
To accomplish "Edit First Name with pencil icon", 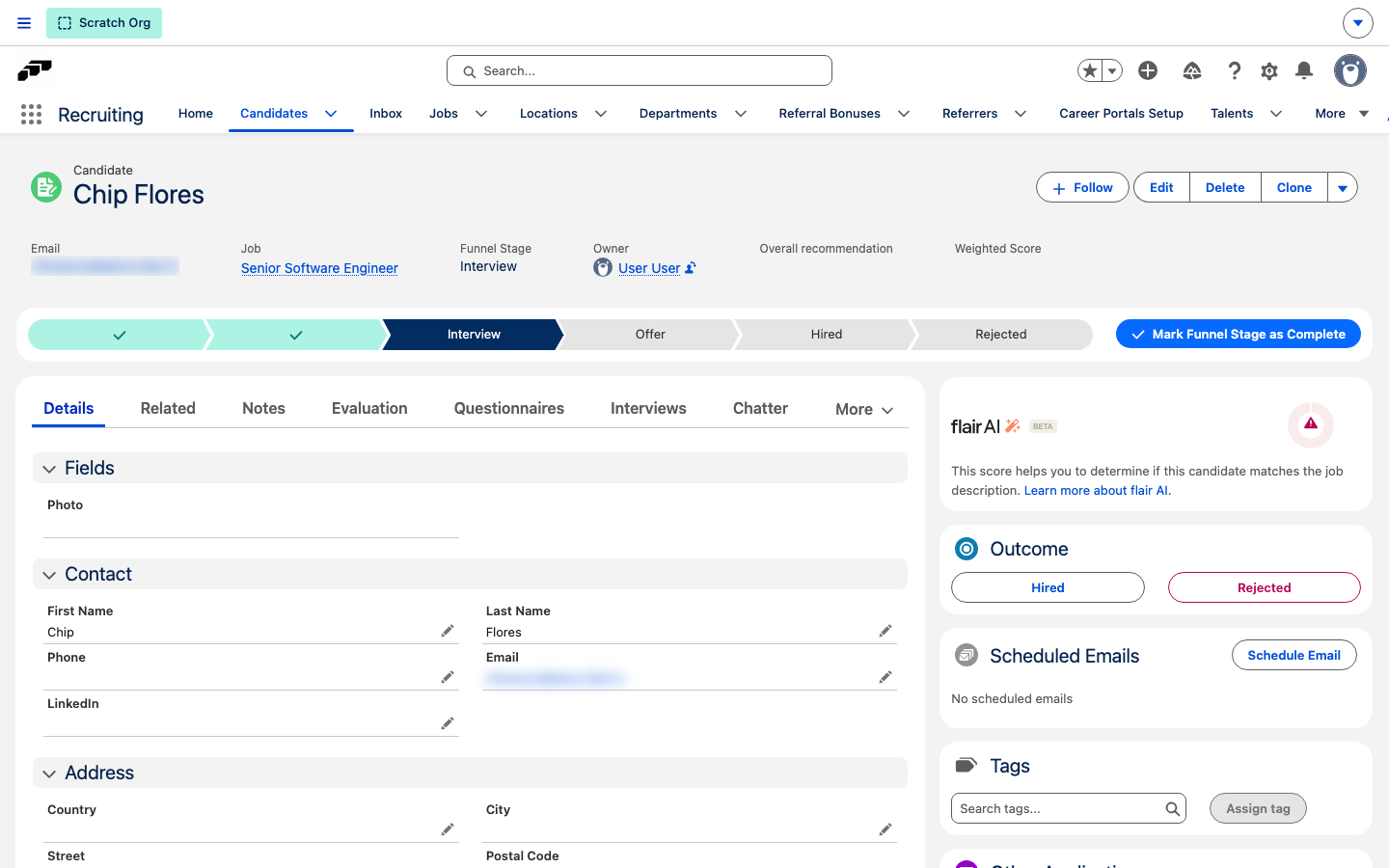I will click(448, 631).
